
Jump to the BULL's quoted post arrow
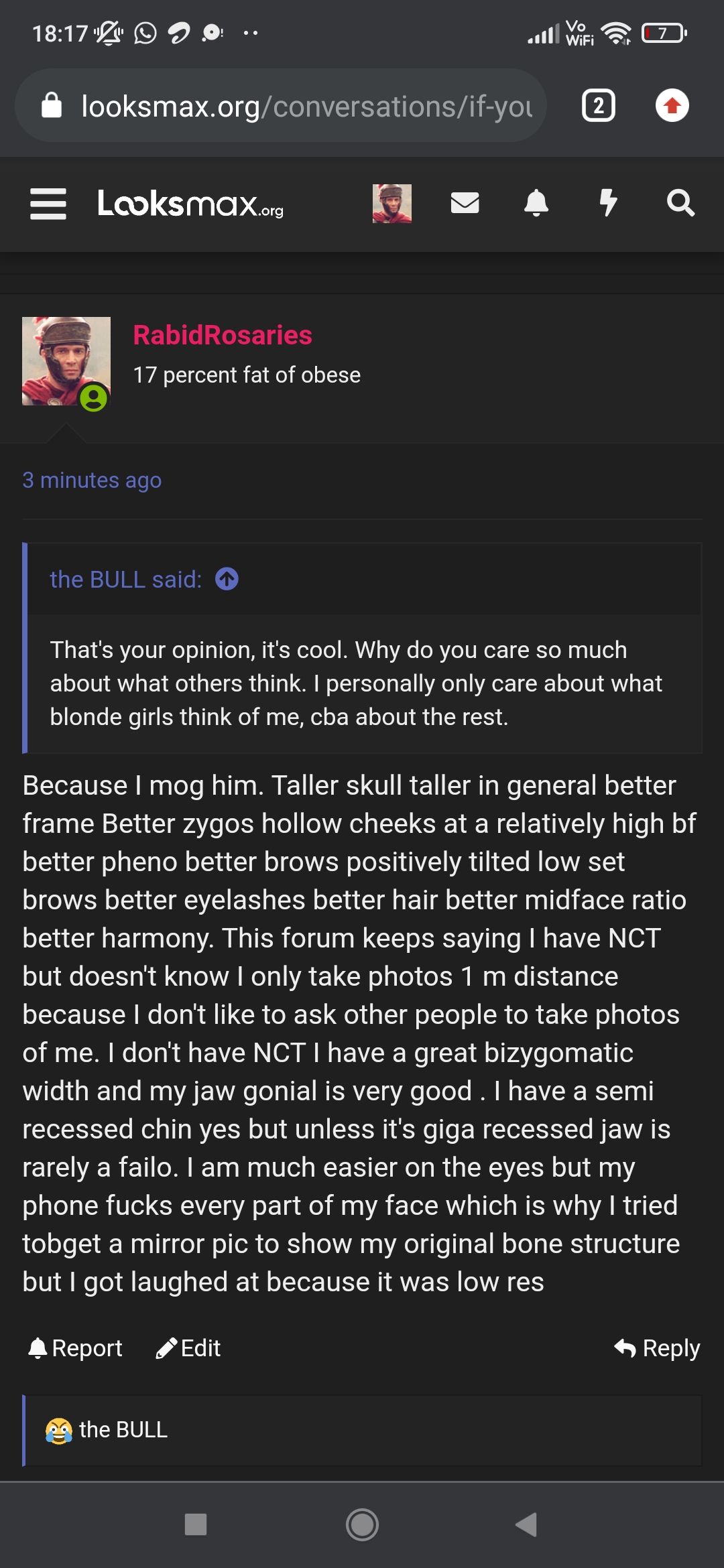[x=227, y=579]
